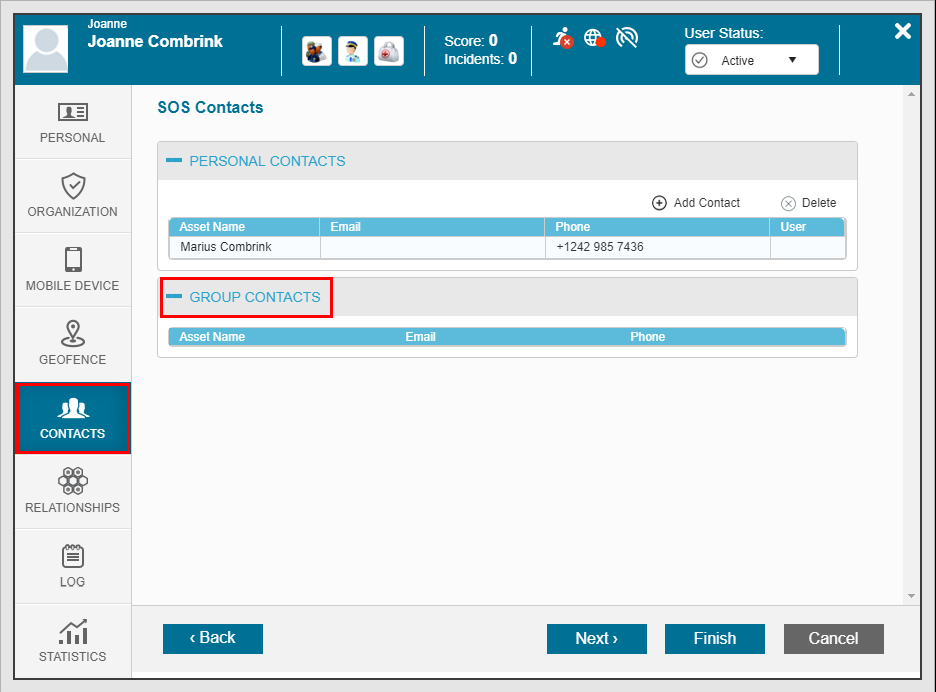Screen dimensions: 936x692
Task: Click the police officer icon in header
Action: coord(317,51)
